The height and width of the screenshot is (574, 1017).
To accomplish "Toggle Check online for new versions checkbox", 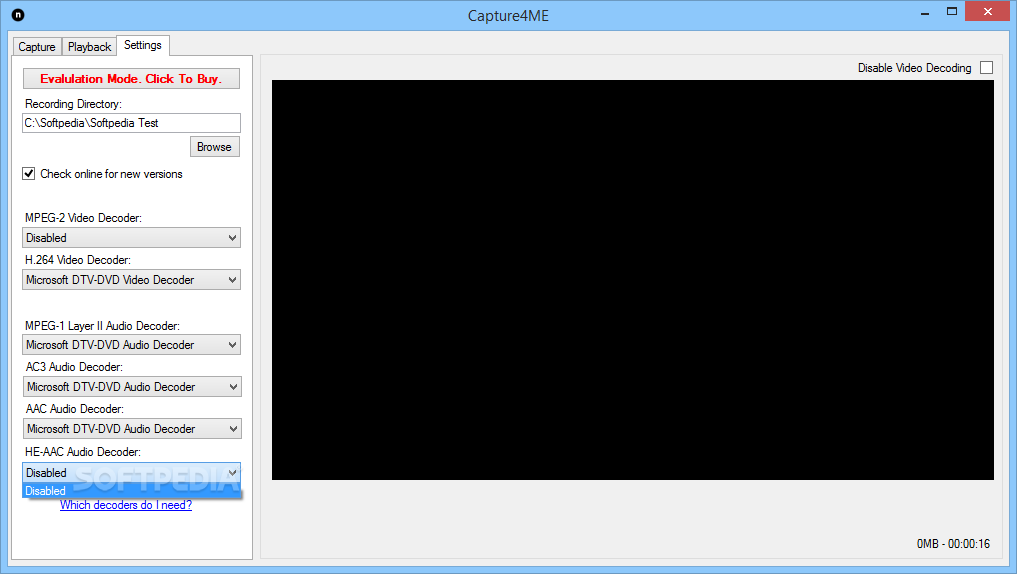I will pos(29,174).
